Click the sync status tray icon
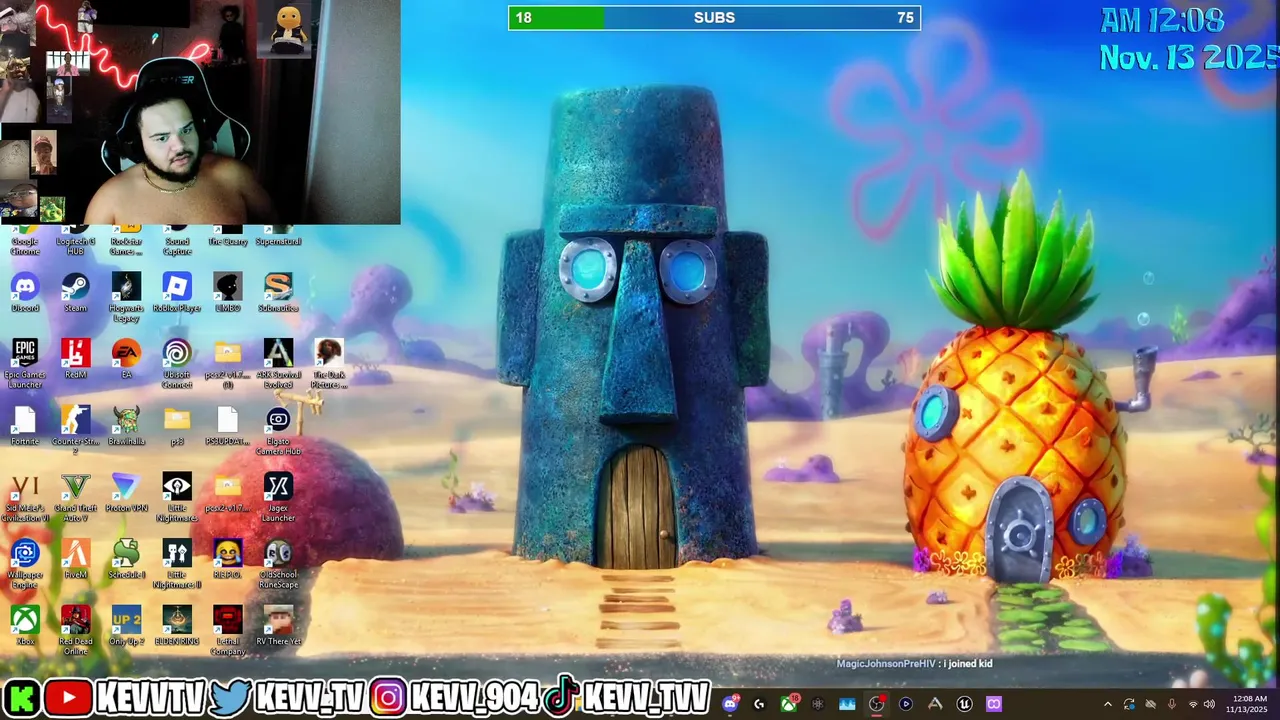Image resolution: width=1280 pixels, height=720 pixels. pyautogui.click(x=1129, y=704)
